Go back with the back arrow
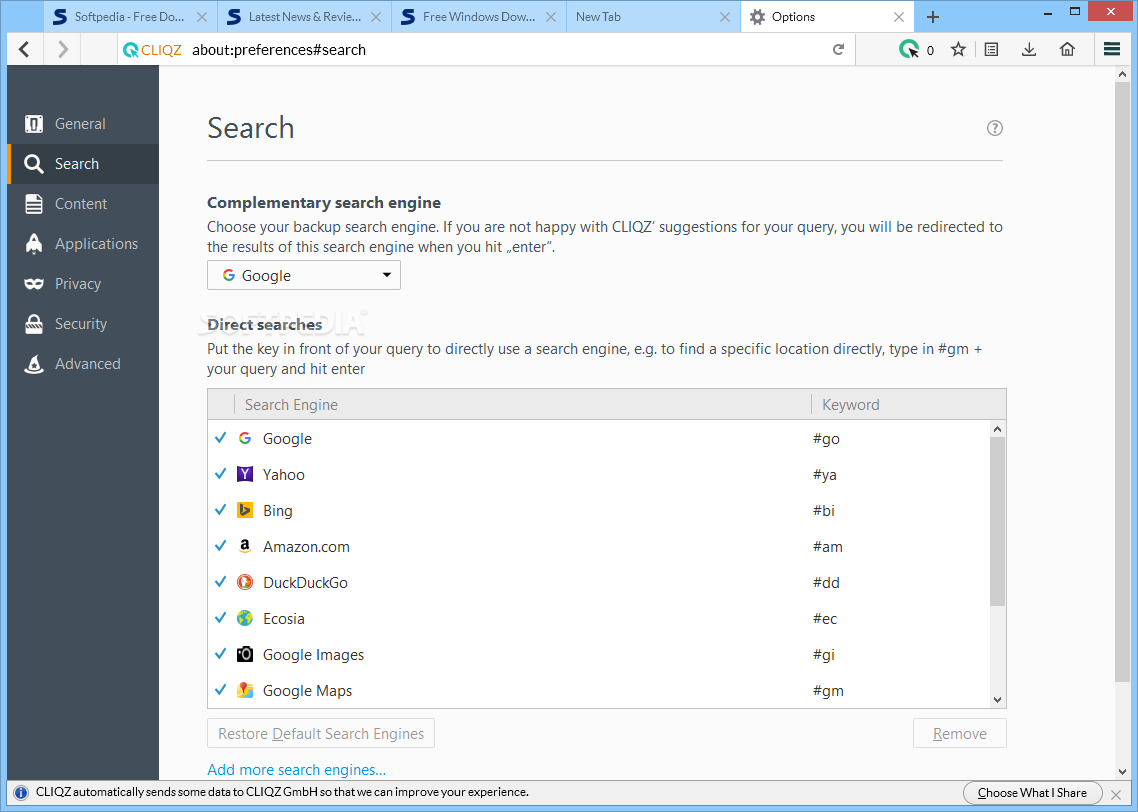Viewport: 1138px width, 812px height. pyautogui.click(x=25, y=49)
